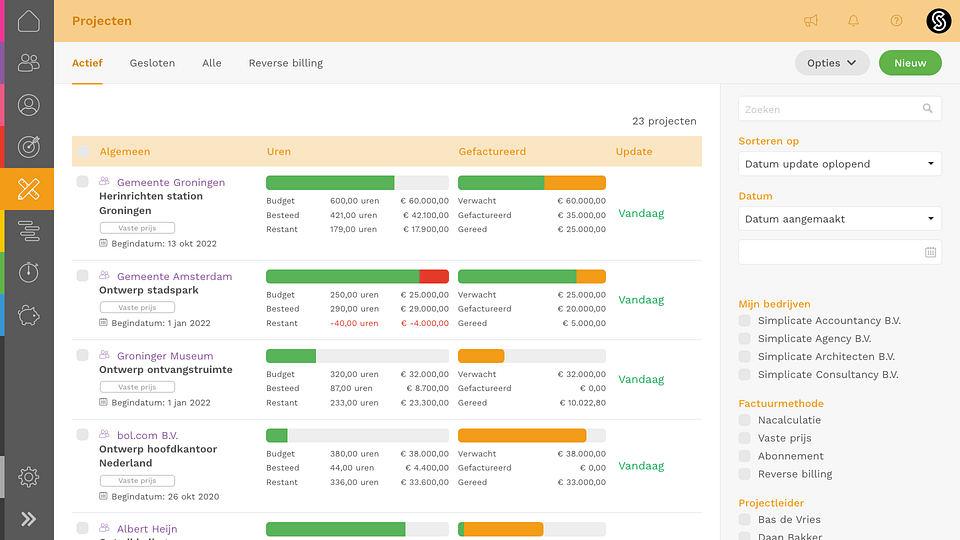Click Gemeente Amsterdam hours progress bar
The height and width of the screenshot is (540, 960).
click(358, 277)
